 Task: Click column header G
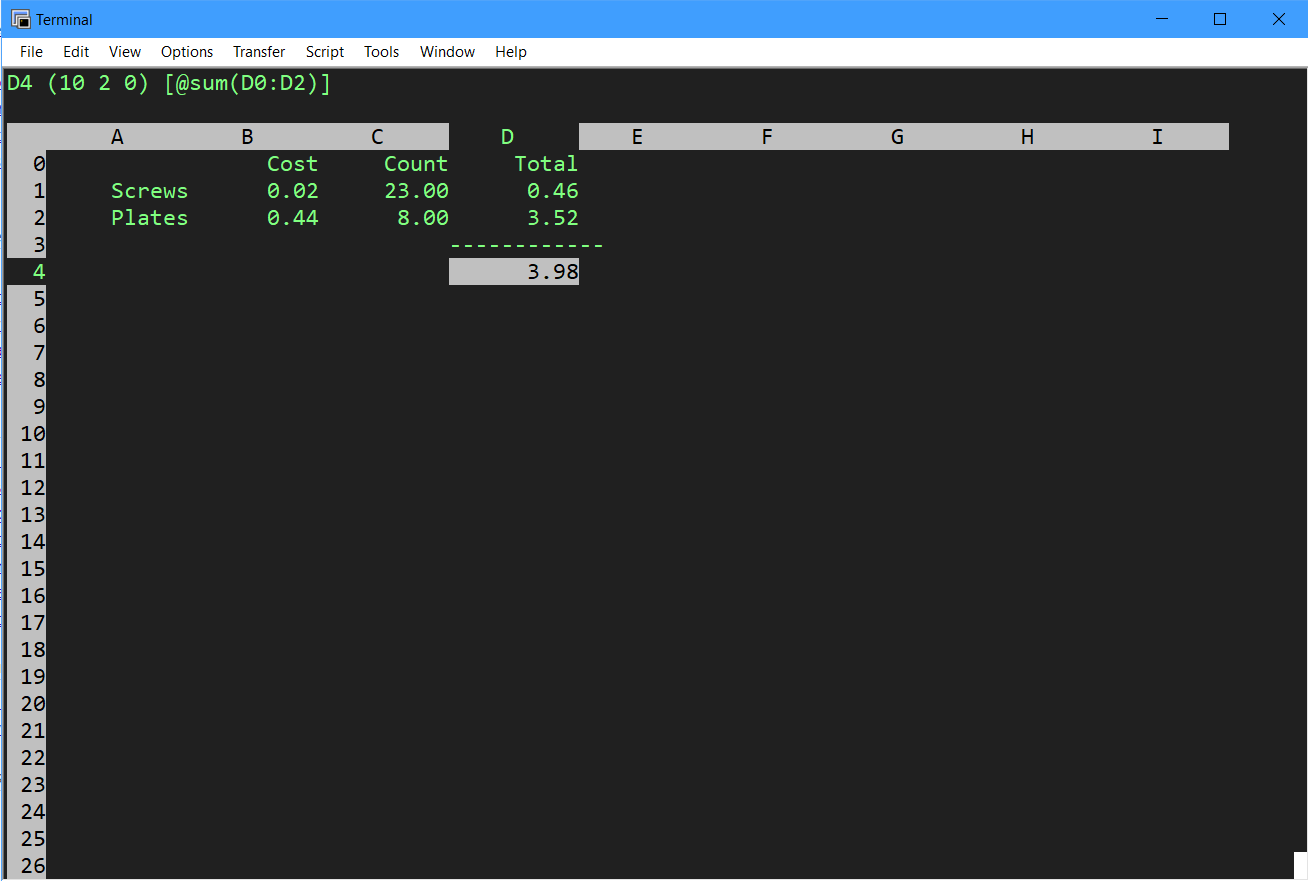(897, 137)
